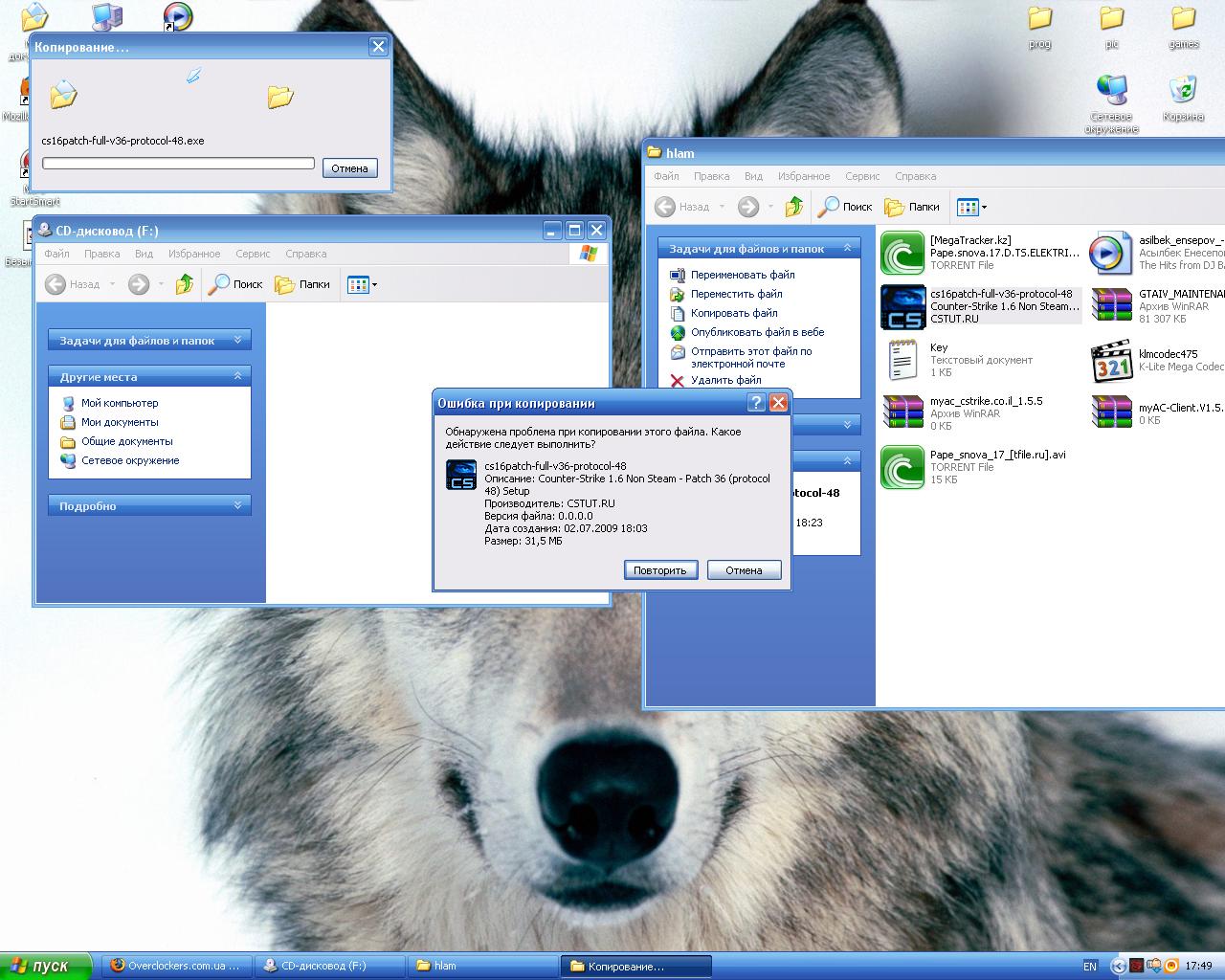The height and width of the screenshot is (980, 1225).
Task: Switch to Overclockers.com.ua Firefox taskbar button
Action: point(178,966)
